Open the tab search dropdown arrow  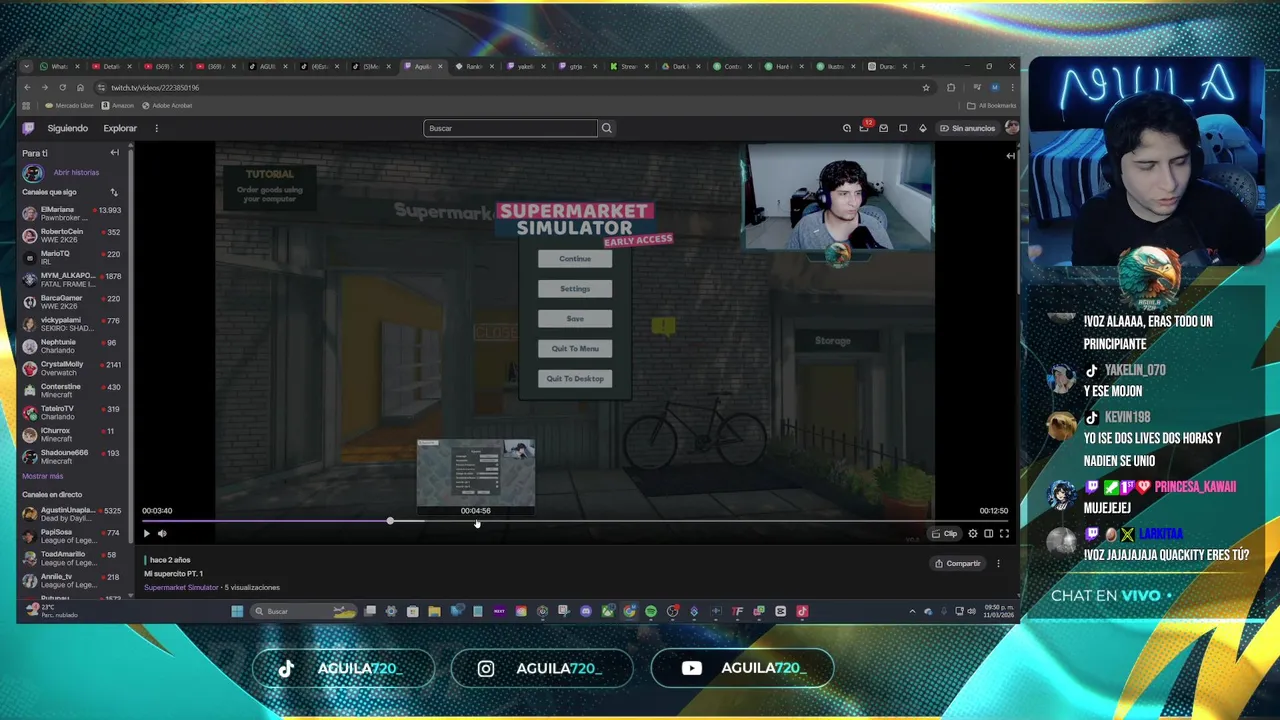click(27, 66)
